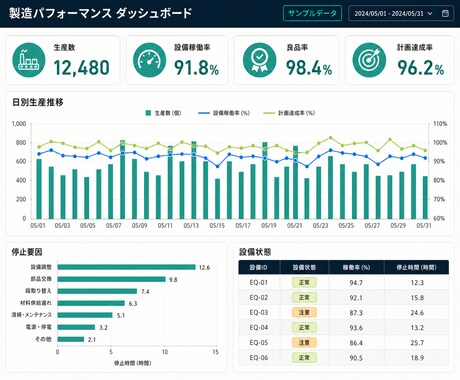Sort by the 稼働率 (%) column header
The image size is (460, 380).
[356, 267]
